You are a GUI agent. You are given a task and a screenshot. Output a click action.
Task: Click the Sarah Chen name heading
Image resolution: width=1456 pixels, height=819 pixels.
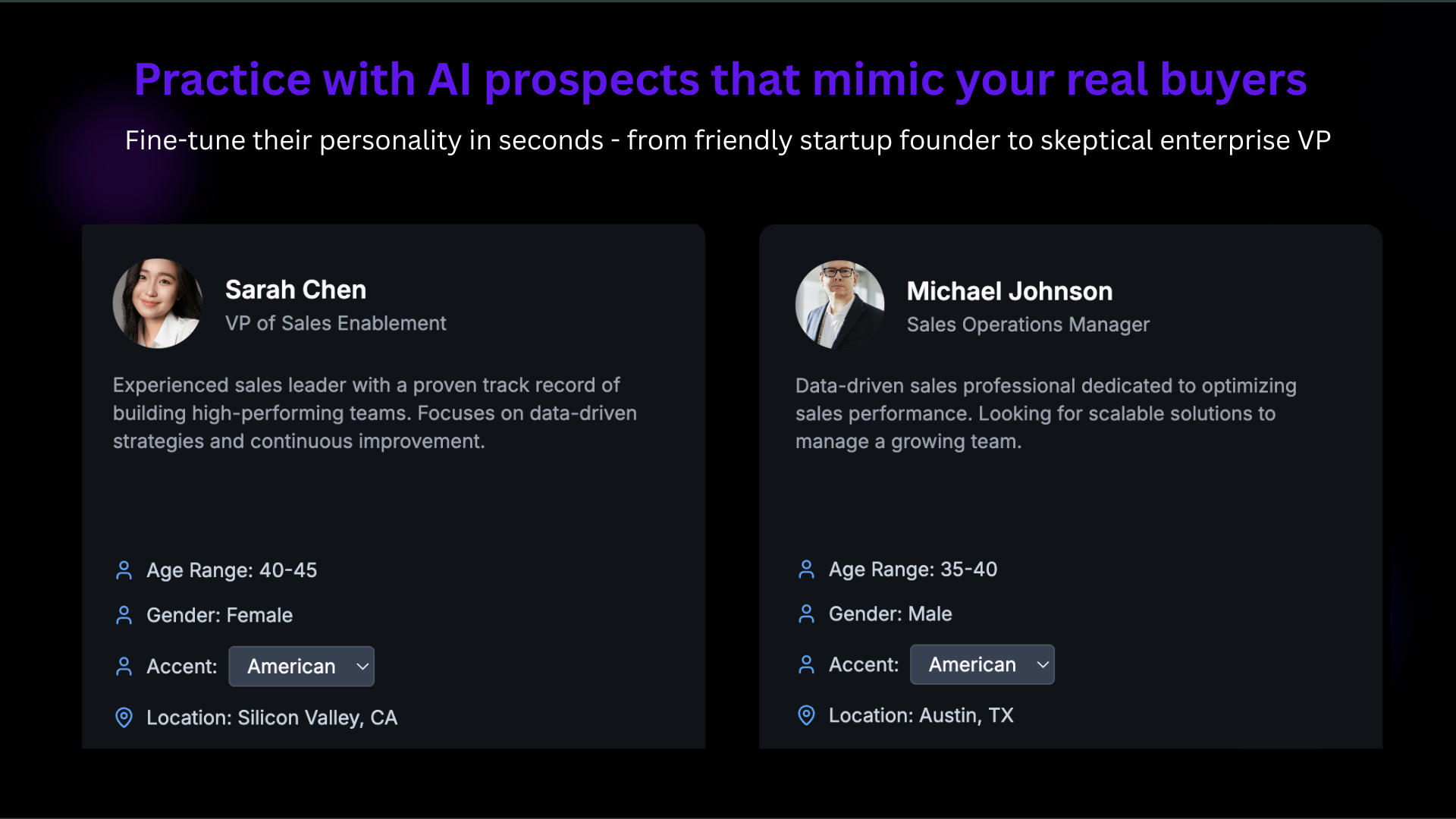coord(296,290)
